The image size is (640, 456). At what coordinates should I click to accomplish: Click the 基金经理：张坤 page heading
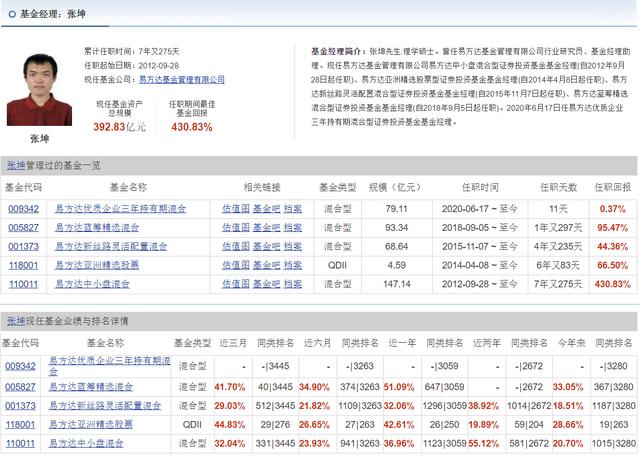(53, 14)
